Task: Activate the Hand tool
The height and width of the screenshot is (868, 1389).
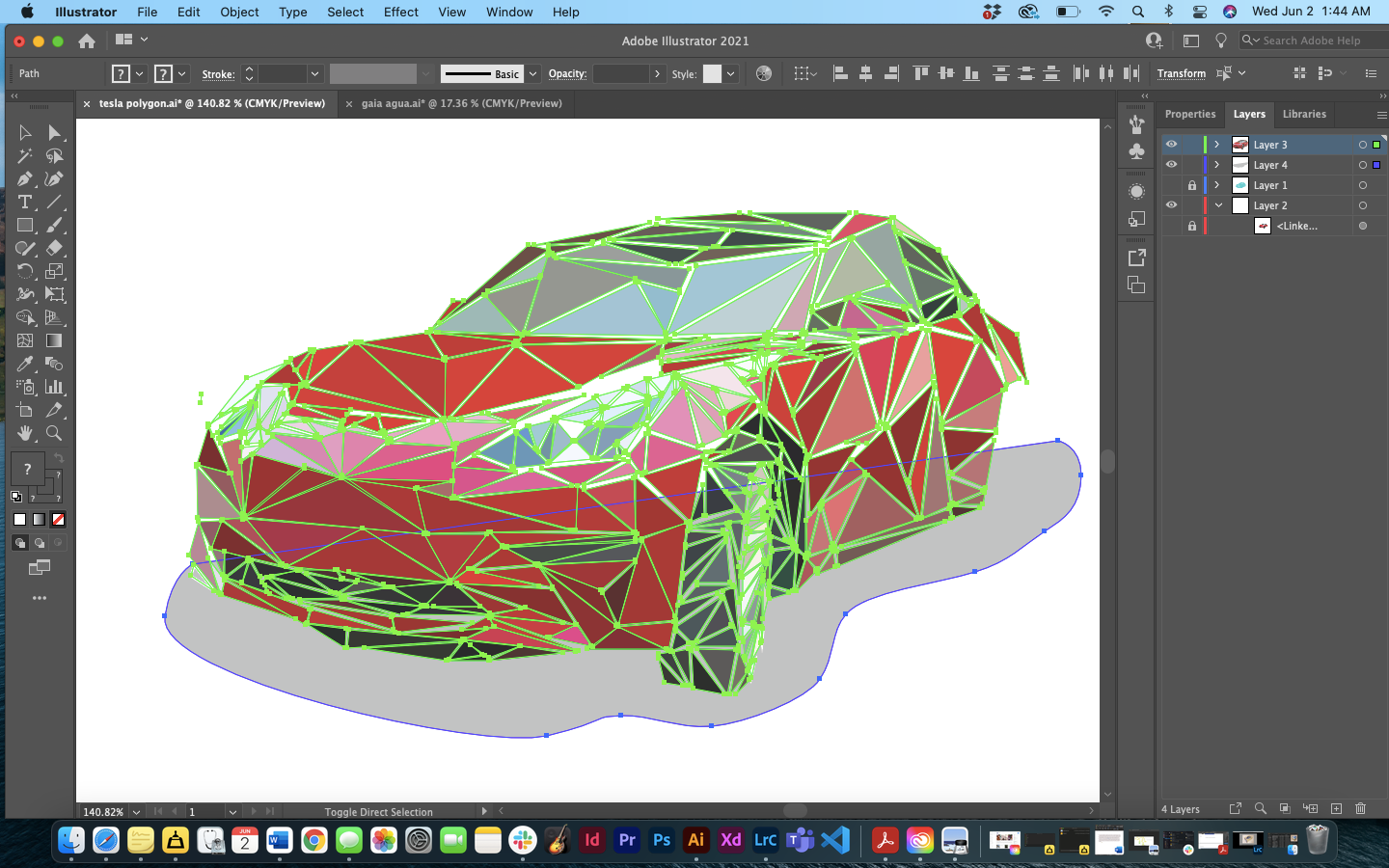Action: (25, 433)
